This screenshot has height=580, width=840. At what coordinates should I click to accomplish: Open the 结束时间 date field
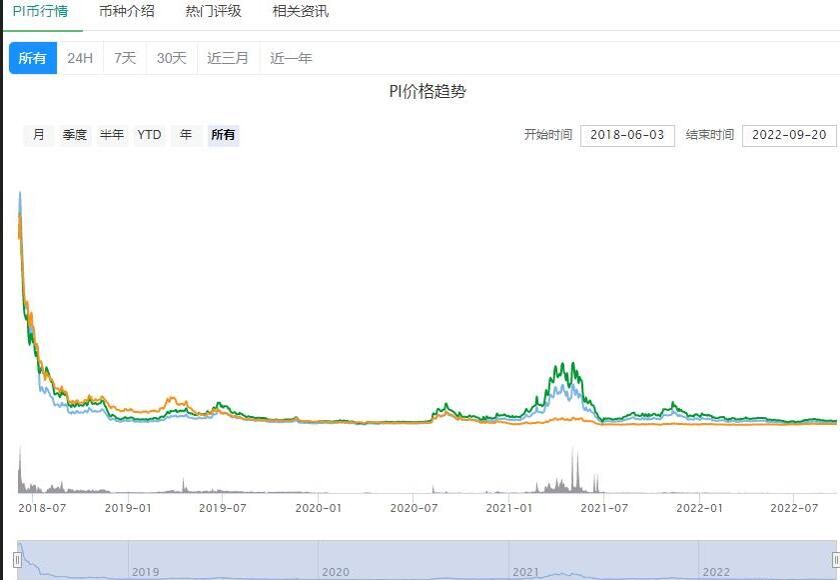(789, 135)
